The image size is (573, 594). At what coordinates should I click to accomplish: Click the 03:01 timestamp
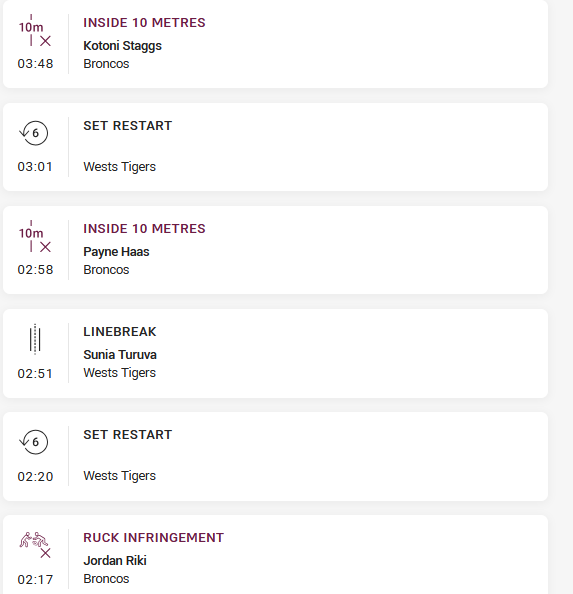point(35,167)
